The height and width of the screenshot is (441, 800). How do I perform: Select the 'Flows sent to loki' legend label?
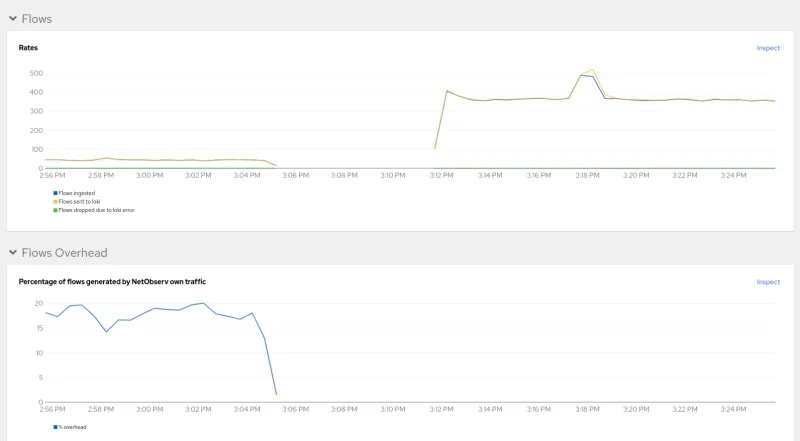(79, 202)
